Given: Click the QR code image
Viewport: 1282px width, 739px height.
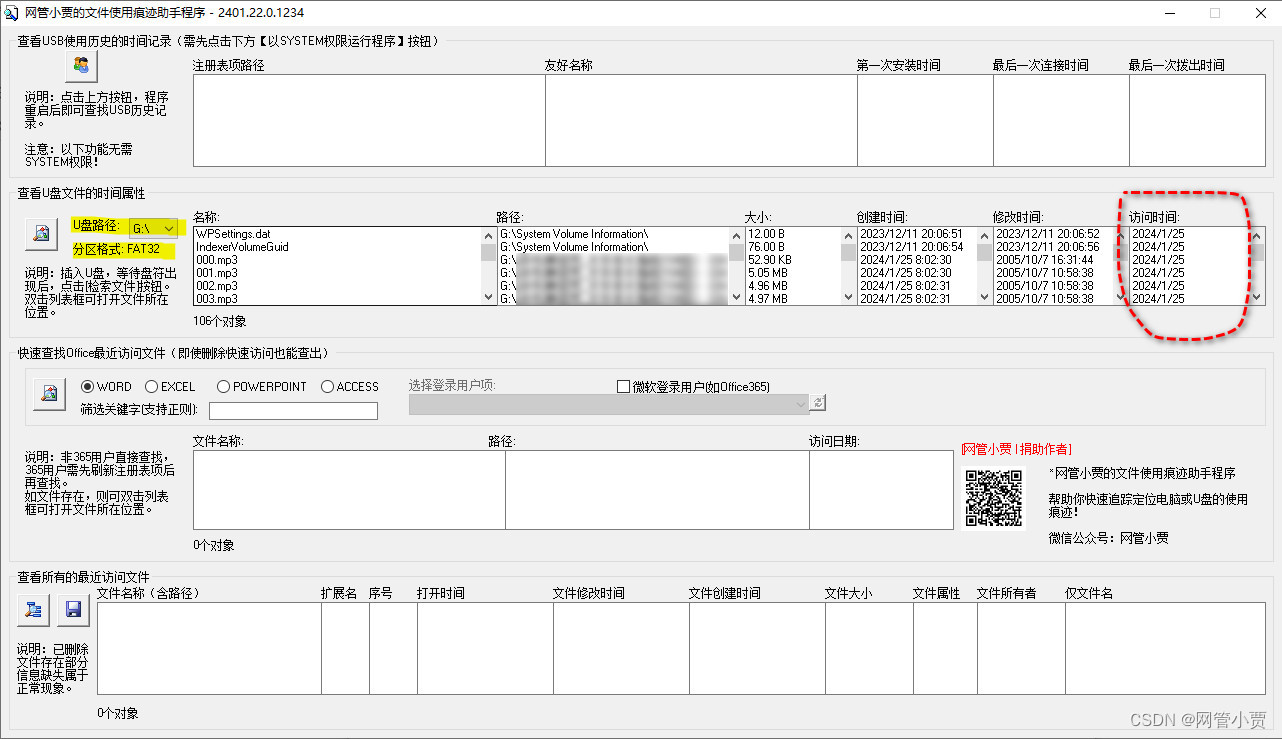Looking at the screenshot, I should pyautogui.click(x=993, y=497).
